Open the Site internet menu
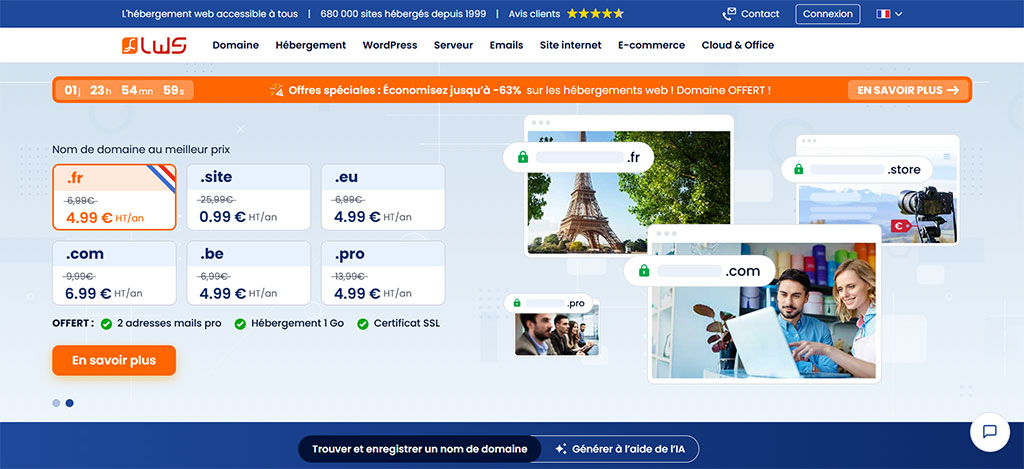 tap(571, 45)
